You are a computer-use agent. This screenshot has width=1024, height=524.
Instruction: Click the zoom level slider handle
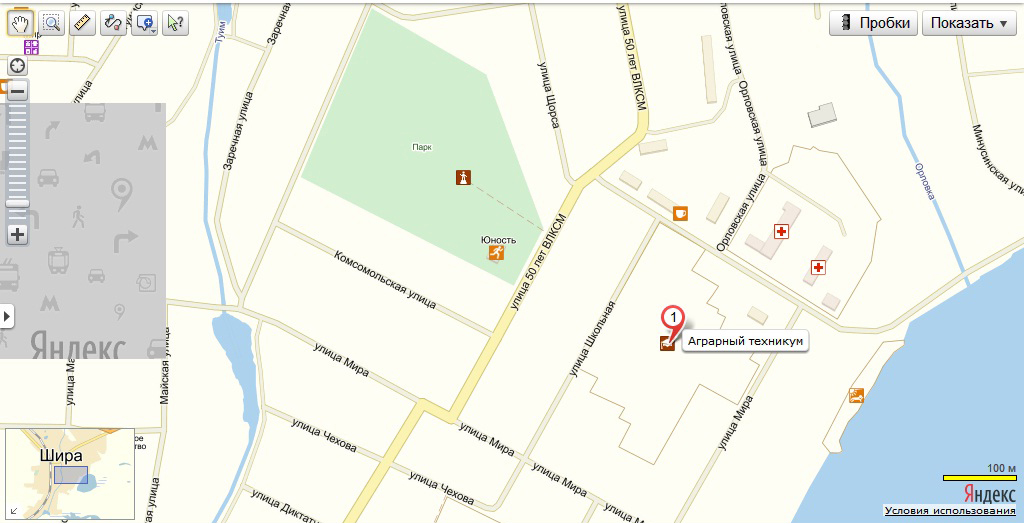point(18,203)
